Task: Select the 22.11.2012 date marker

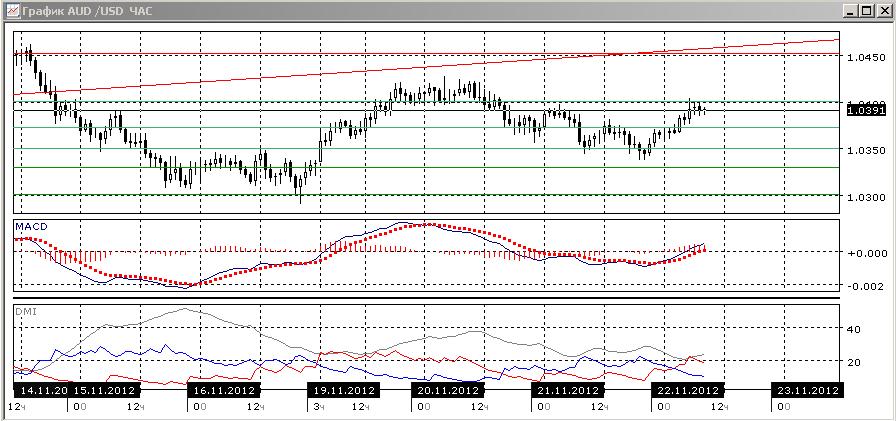Action: (x=687, y=391)
